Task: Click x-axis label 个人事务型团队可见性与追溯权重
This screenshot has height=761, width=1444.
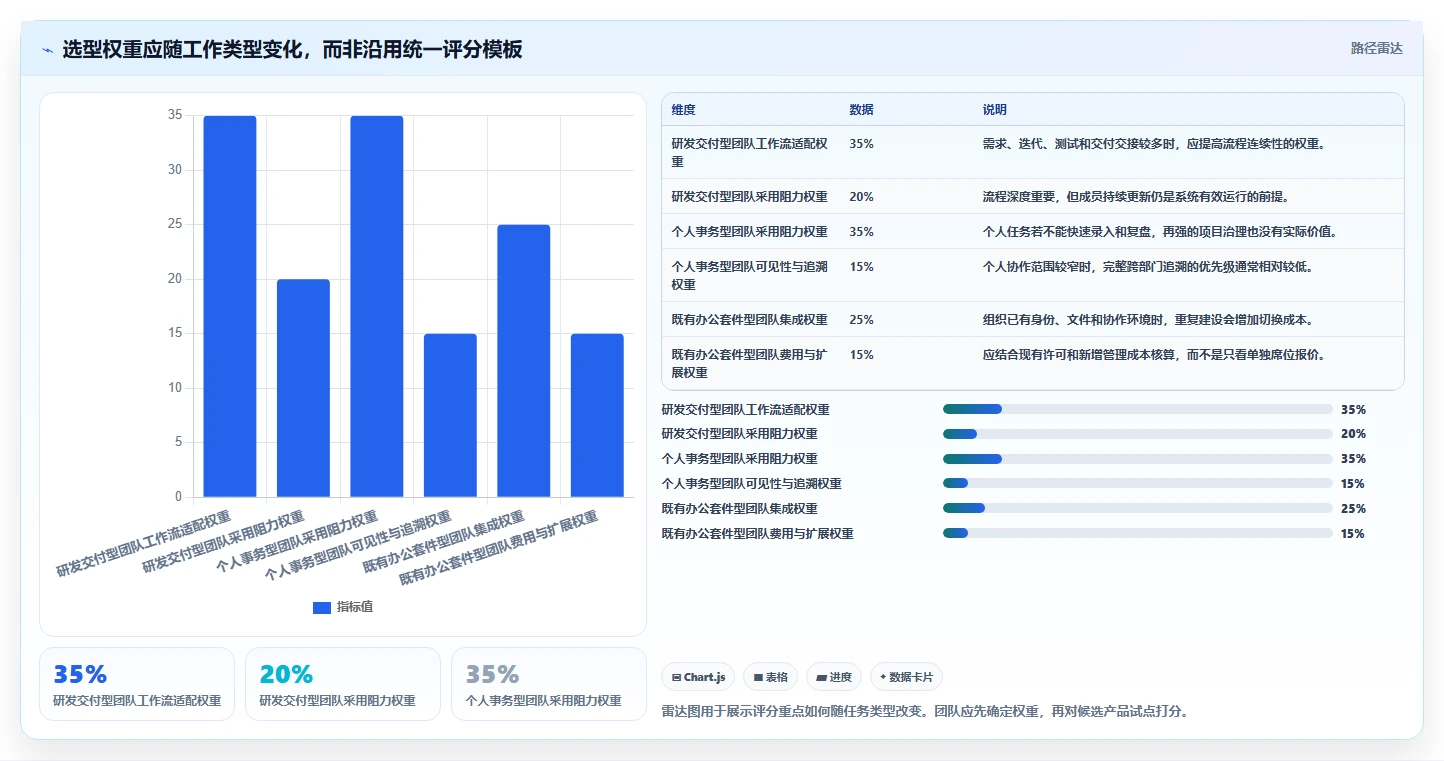Action: click(358, 547)
